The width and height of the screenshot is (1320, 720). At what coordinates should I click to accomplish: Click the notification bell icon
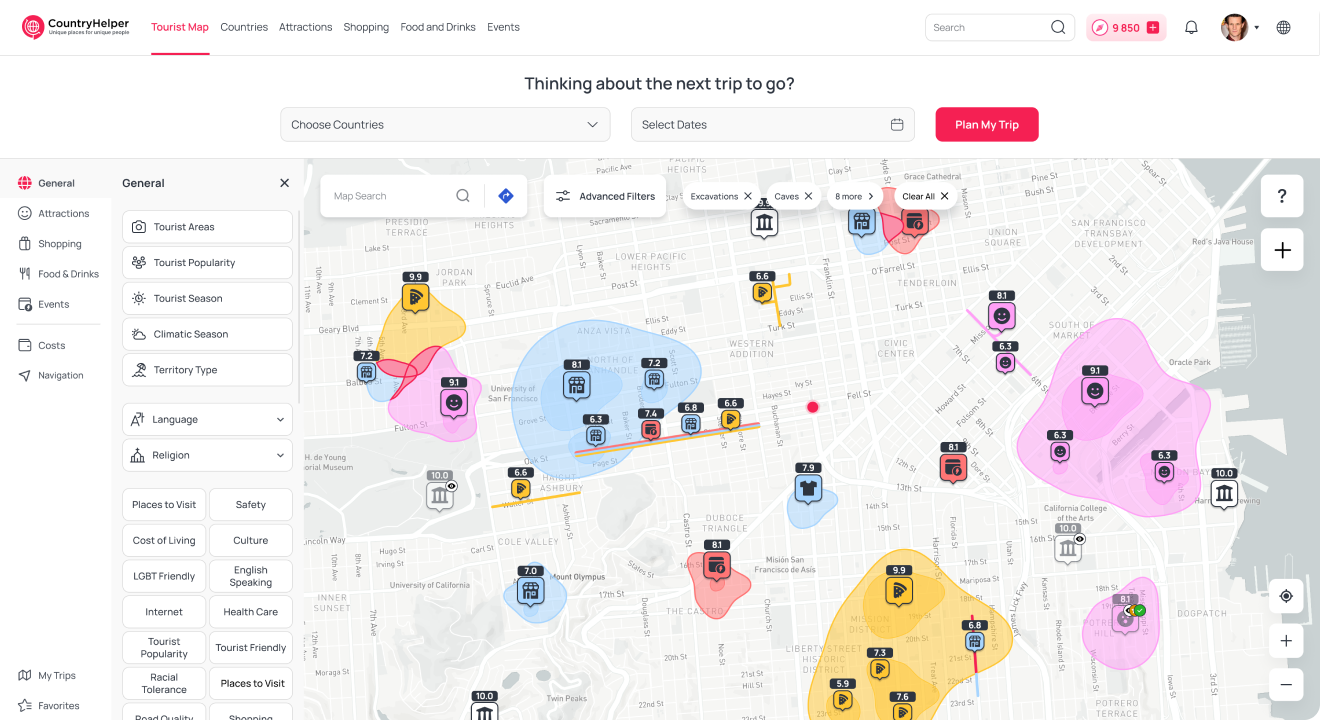pyautogui.click(x=1191, y=28)
